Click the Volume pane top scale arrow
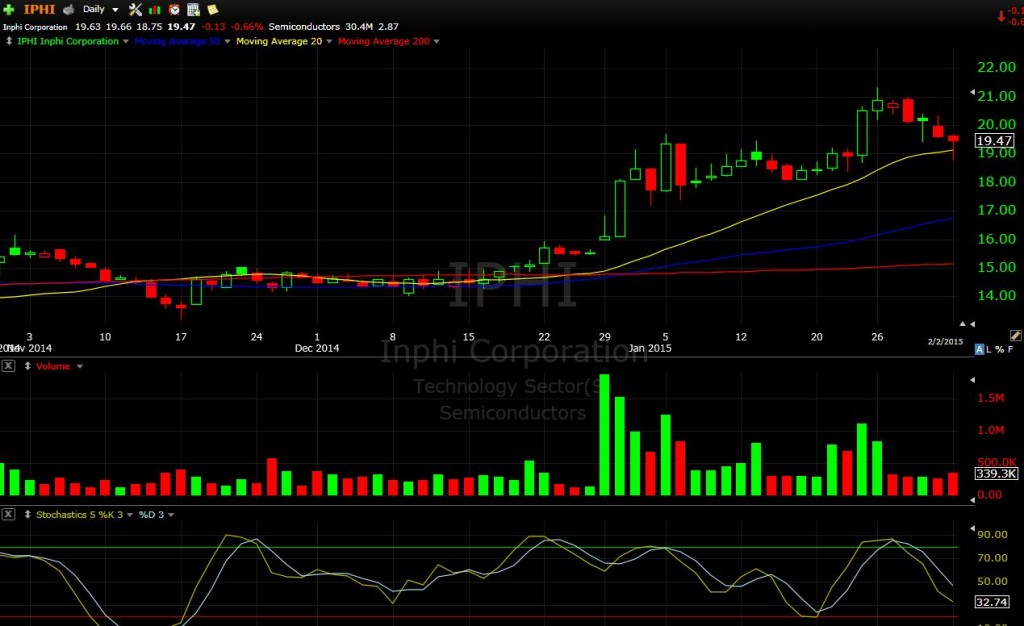The width and height of the screenshot is (1024, 626). 972,380
